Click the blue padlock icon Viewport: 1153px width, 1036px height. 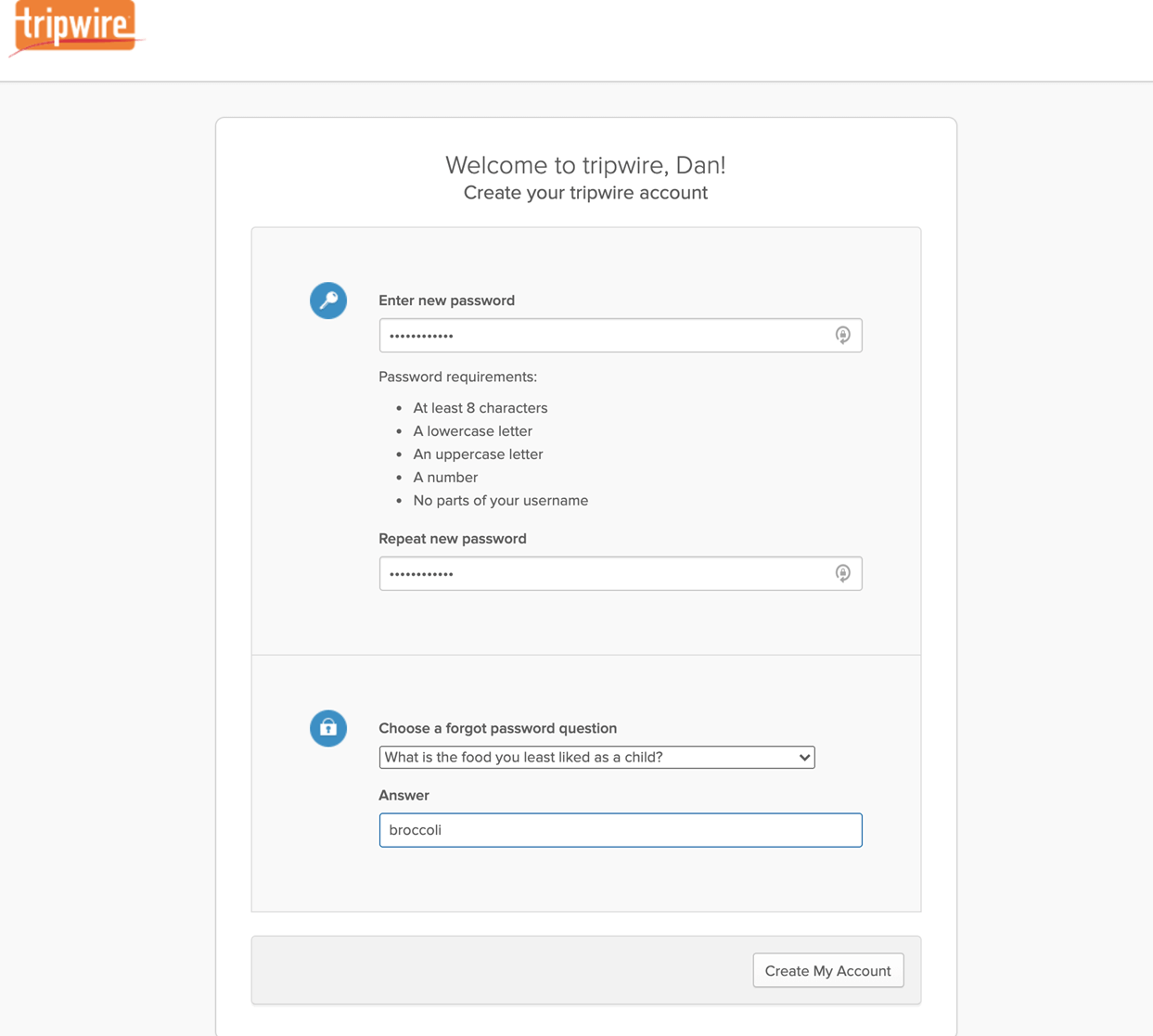328,728
